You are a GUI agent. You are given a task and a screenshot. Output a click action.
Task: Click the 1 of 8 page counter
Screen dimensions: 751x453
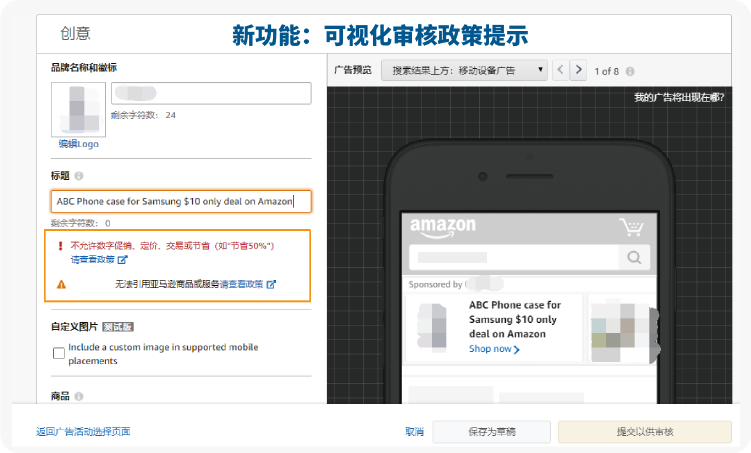point(606,71)
